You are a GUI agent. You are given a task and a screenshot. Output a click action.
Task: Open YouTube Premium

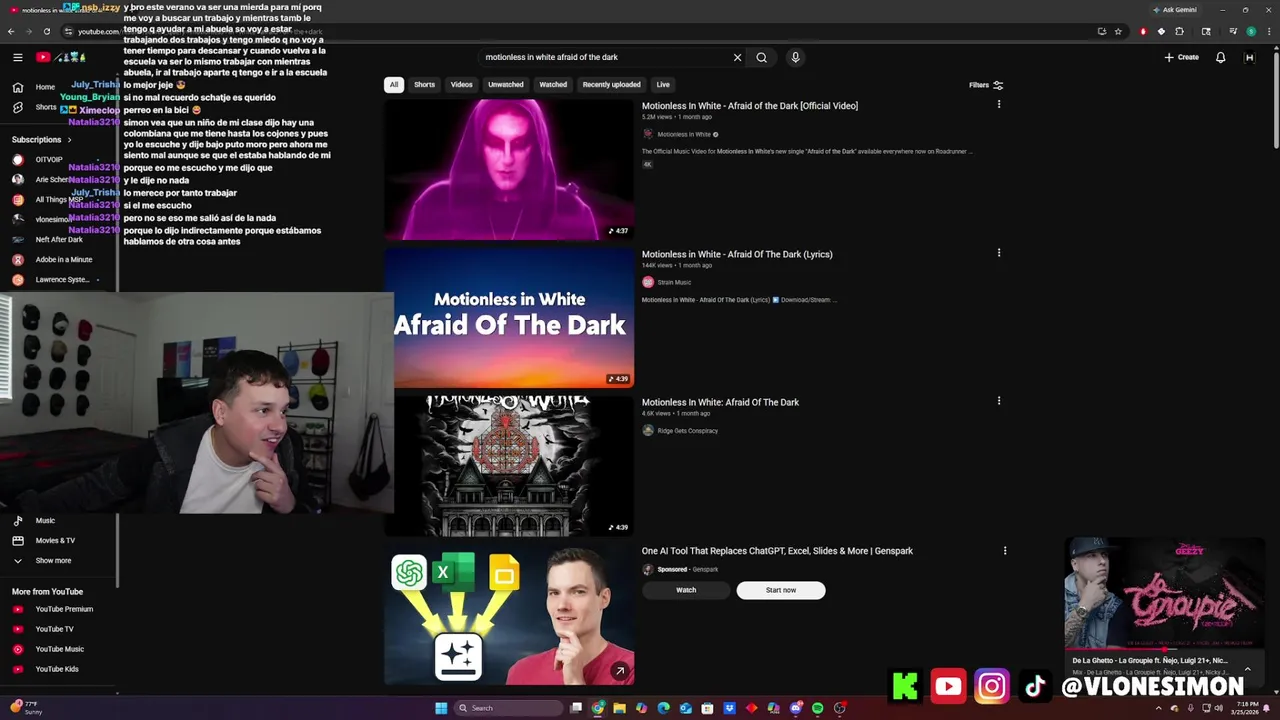point(64,609)
